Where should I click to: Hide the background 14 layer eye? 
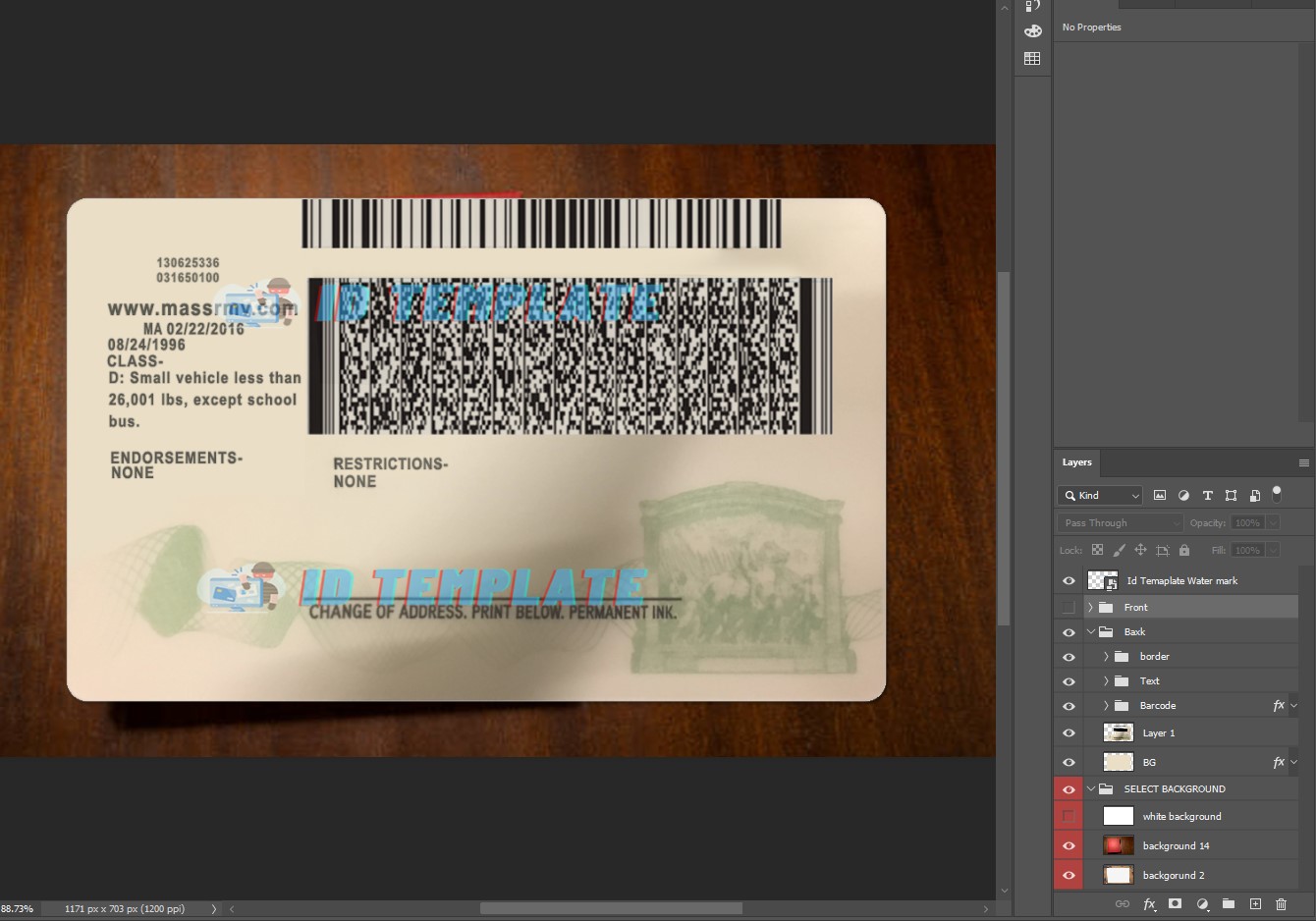coord(1069,845)
